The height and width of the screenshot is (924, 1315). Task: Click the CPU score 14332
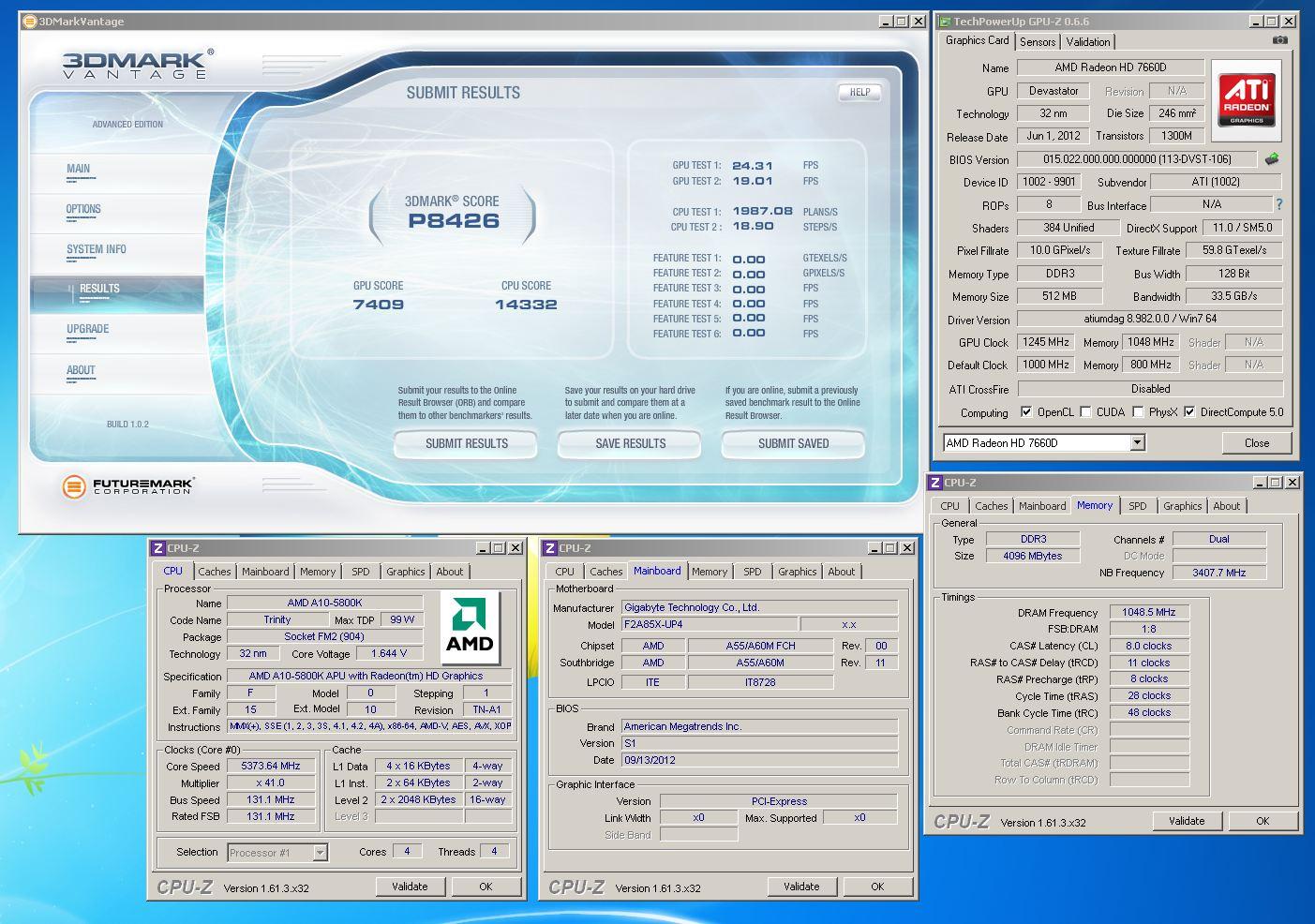click(x=526, y=305)
